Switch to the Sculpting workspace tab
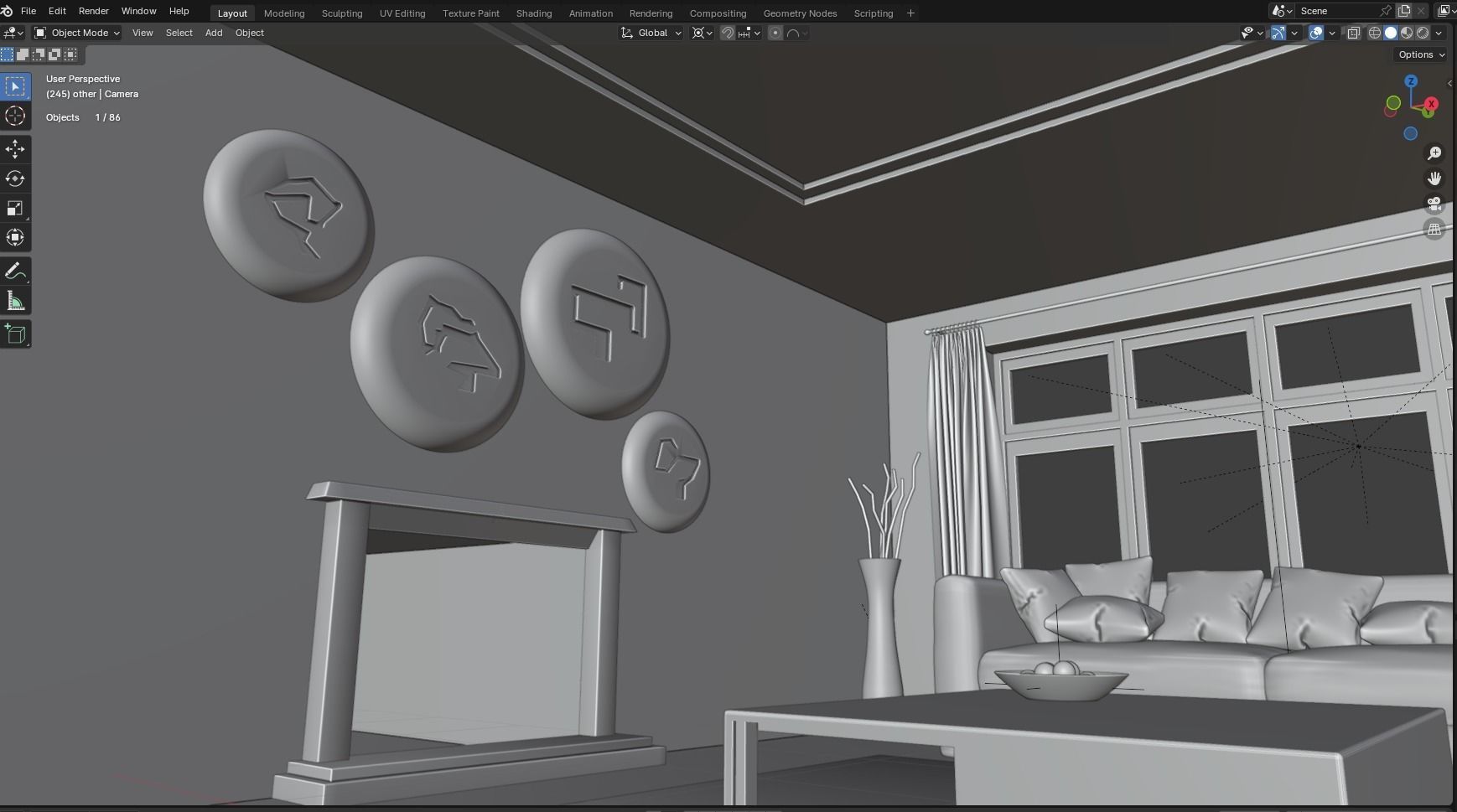This screenshot has width=1457, height=812. pos(342,13)
